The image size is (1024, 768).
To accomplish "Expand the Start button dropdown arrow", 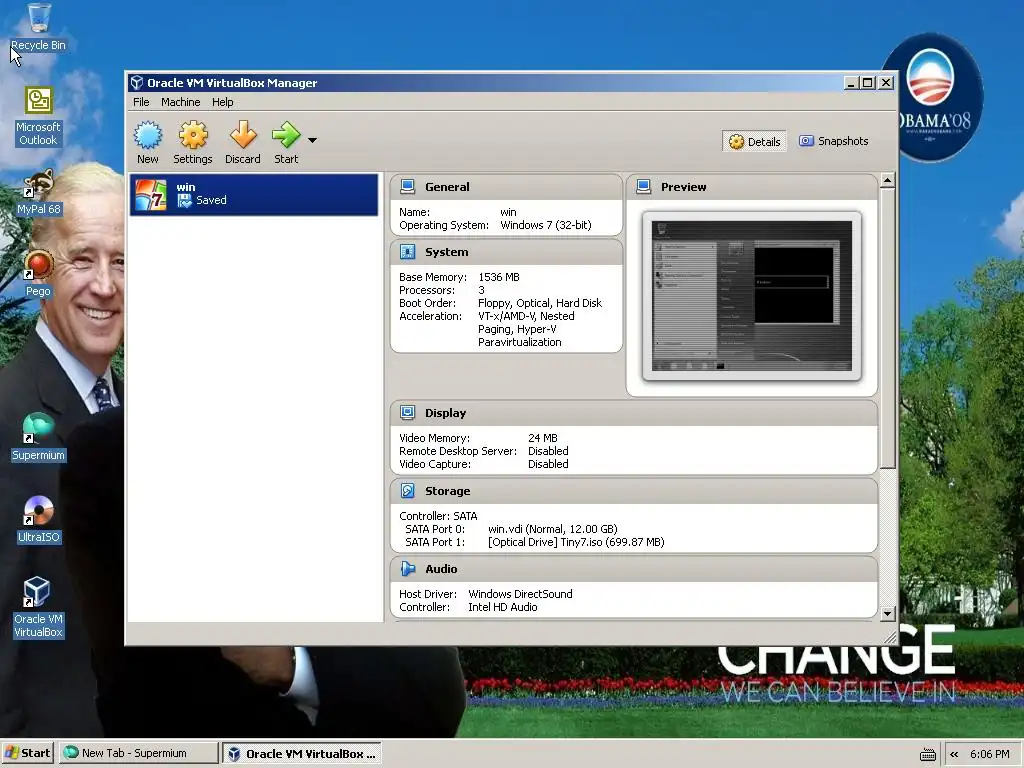I will (x=312, y=140).
